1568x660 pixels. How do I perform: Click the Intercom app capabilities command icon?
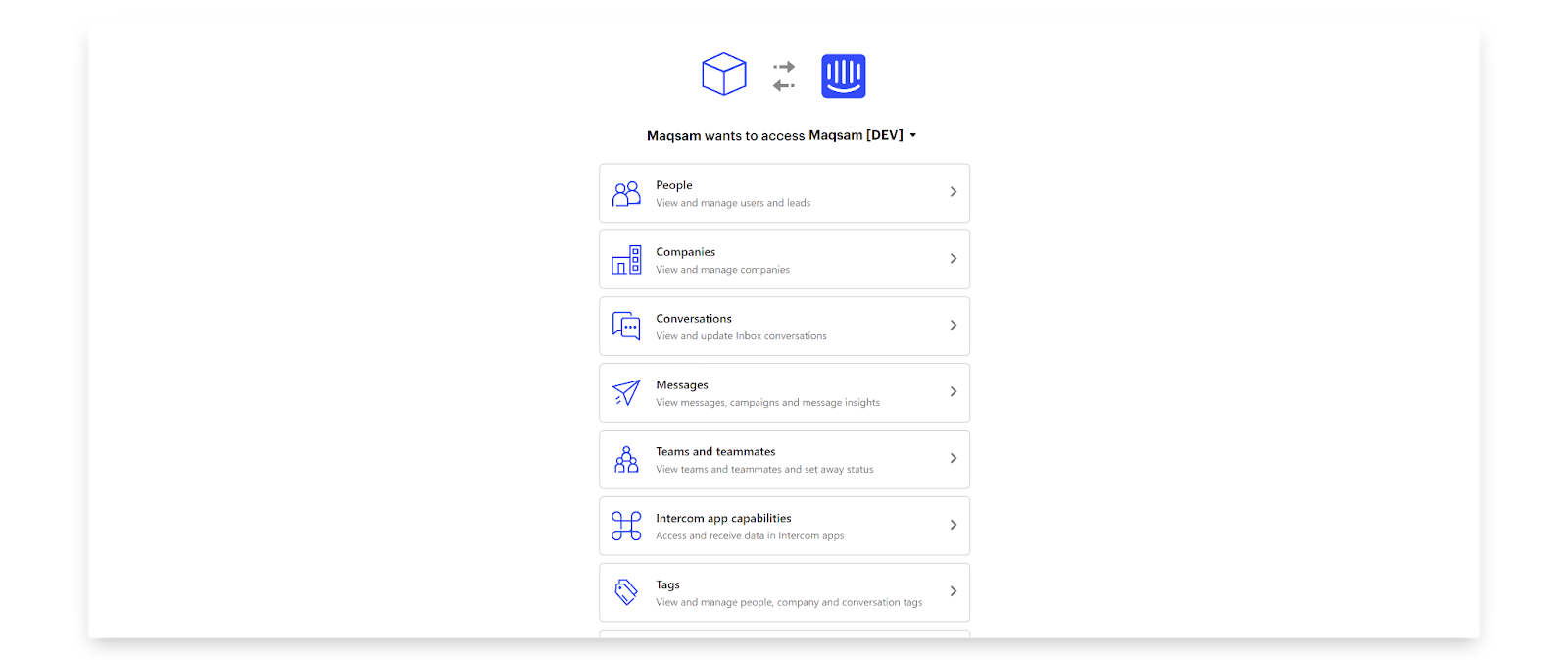(x=626, y=526)
